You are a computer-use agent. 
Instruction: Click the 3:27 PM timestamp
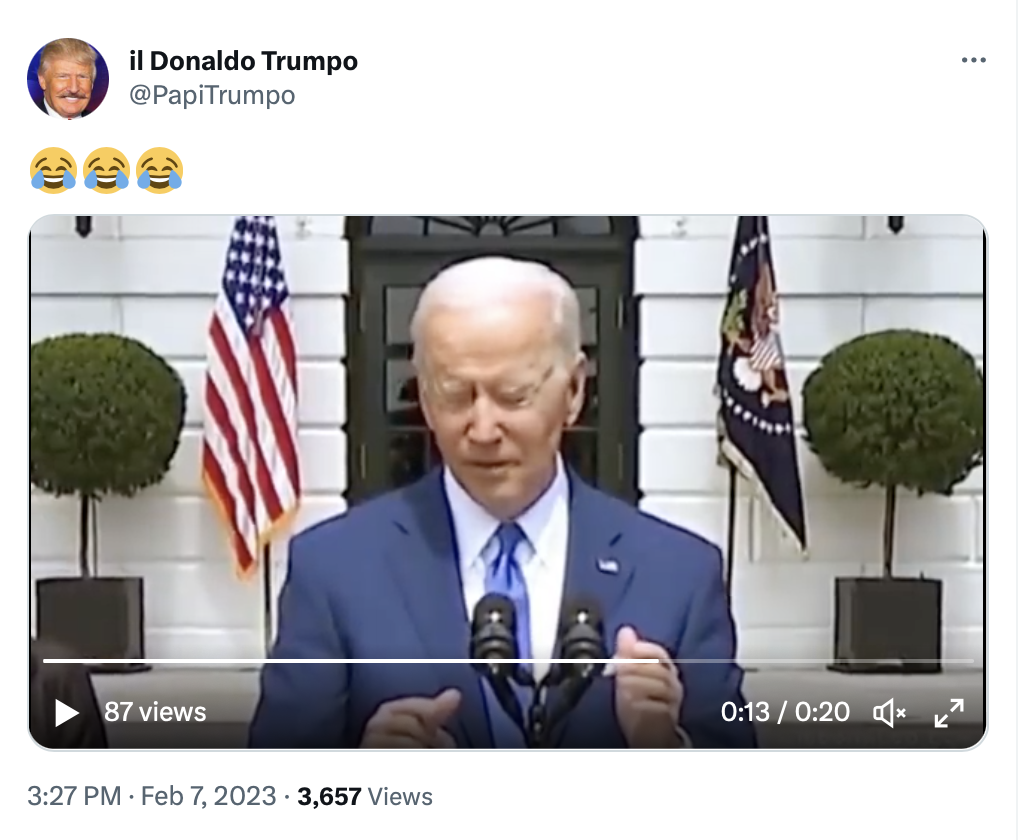[74, 796]
